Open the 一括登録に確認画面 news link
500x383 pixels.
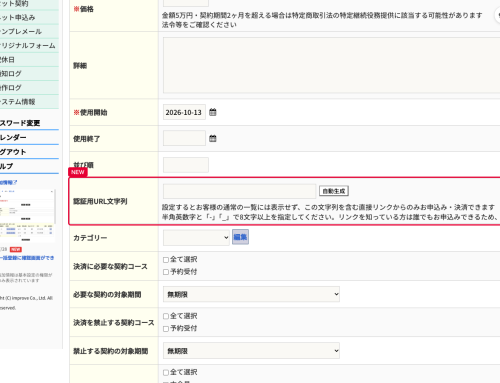[x=27, y=258]
